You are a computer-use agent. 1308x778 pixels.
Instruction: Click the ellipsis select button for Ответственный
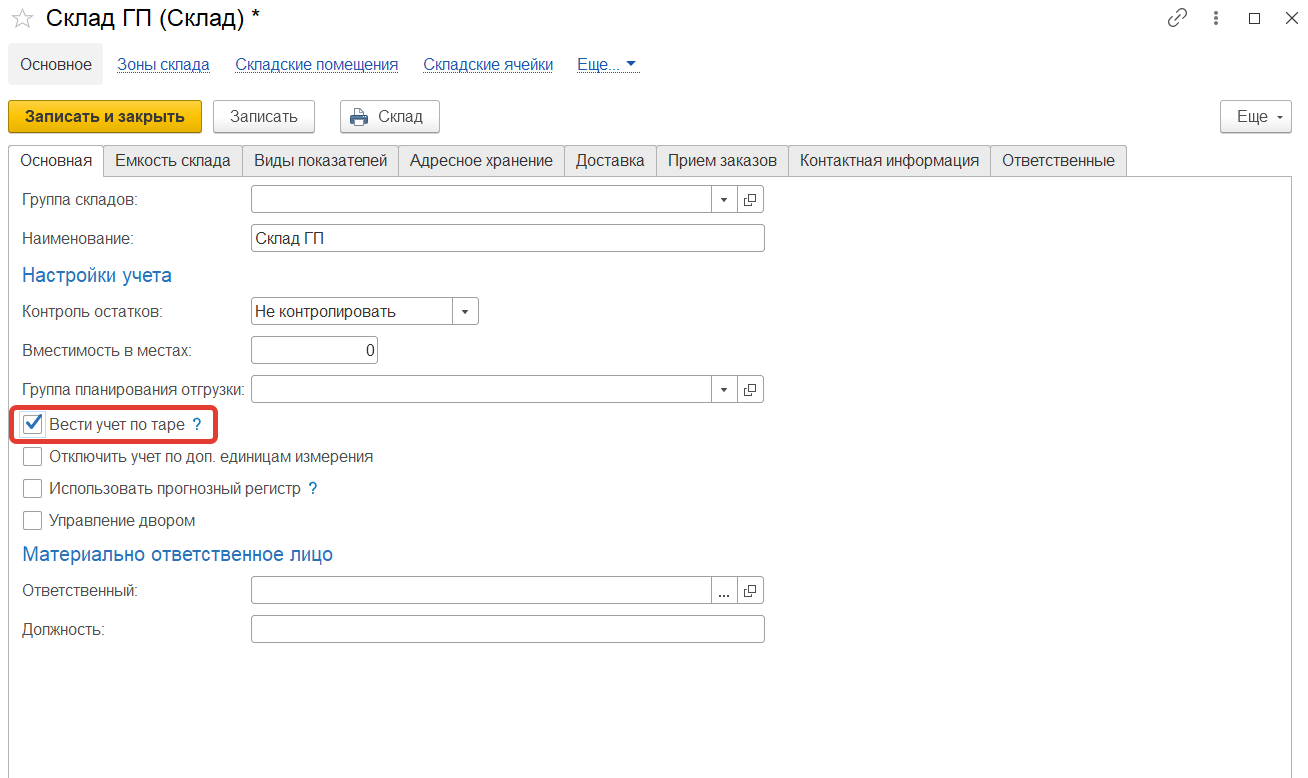[x=724, y=590]
